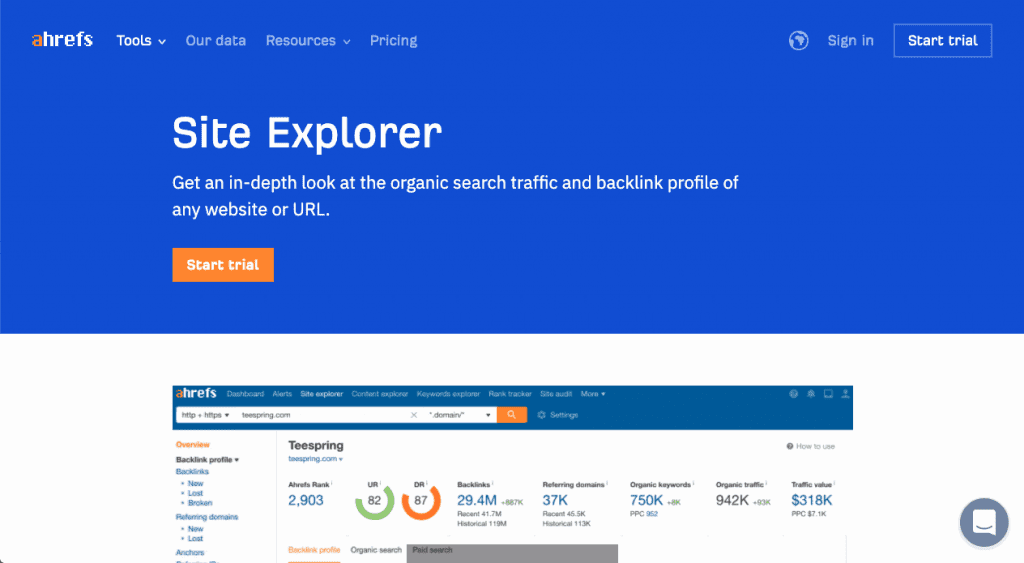Select Rank tracker in the demo header

[510, 394]
